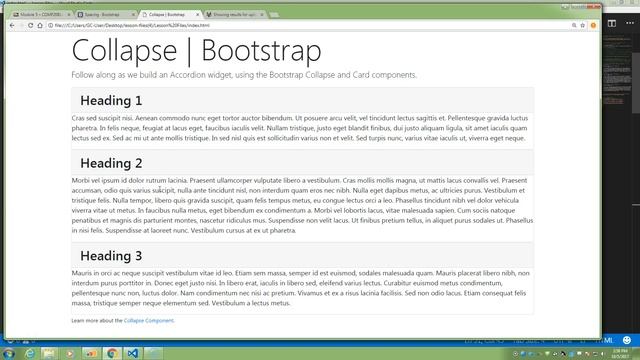The width and height of the screenshot is (640, 360).
Task: Open the system tray clock
Action: 620,353
